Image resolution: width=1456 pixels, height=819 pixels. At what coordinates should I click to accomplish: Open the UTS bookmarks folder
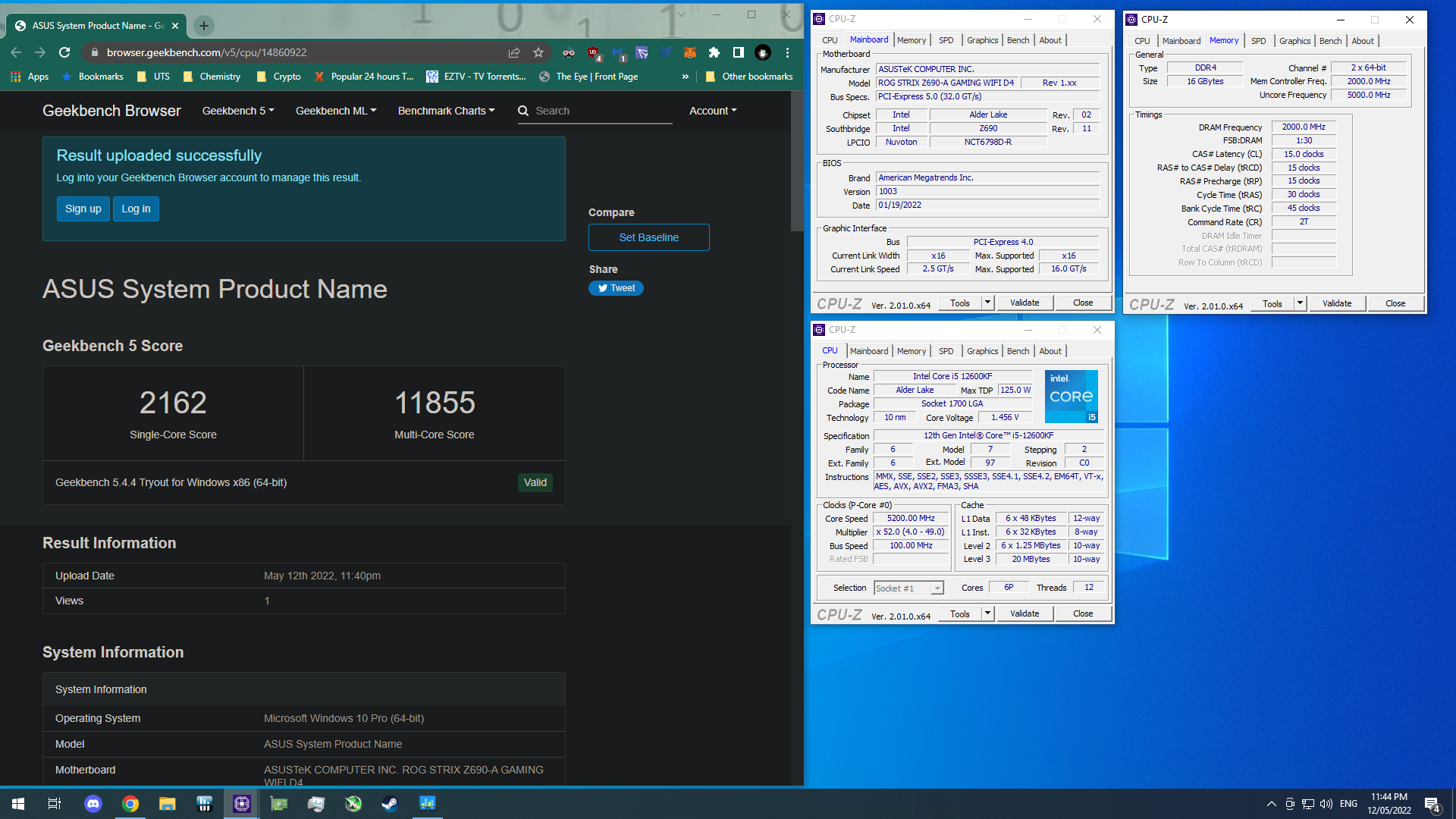click(153, 77)
